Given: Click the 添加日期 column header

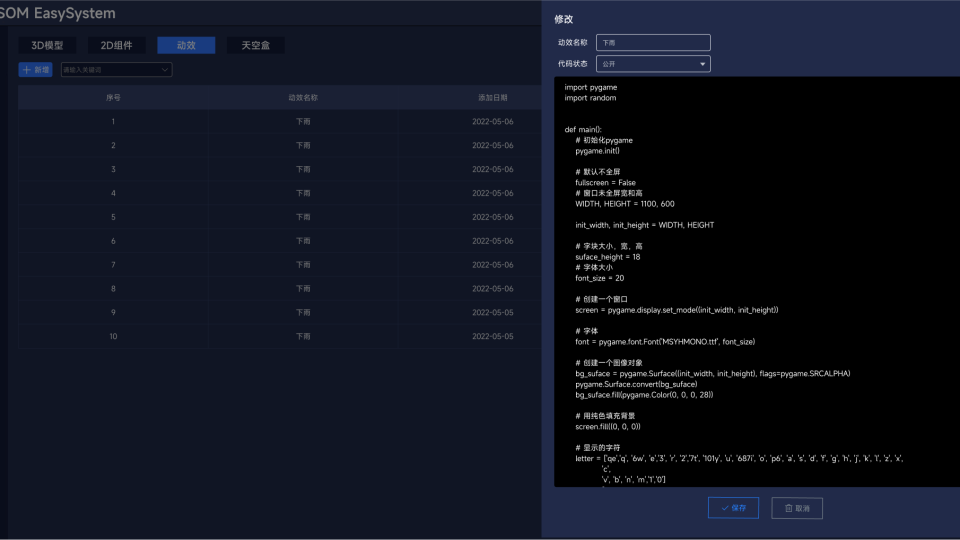Looking at the screenshot, I should pyautogui.click(x=492, y=98).
